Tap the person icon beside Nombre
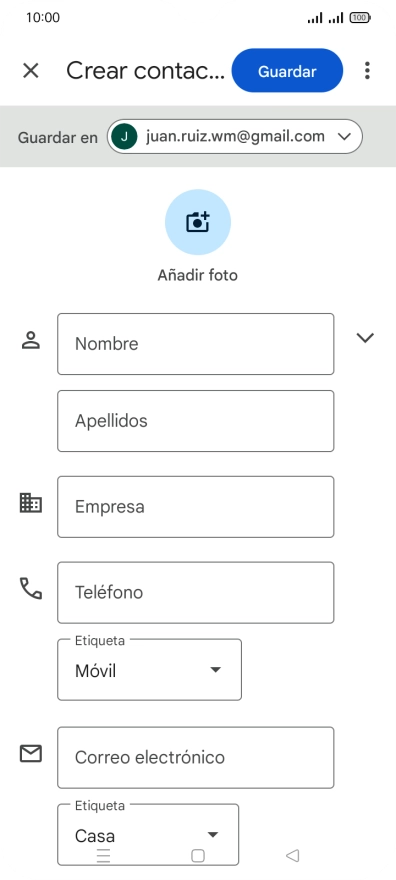396x880 pixels. pos(30,340)
